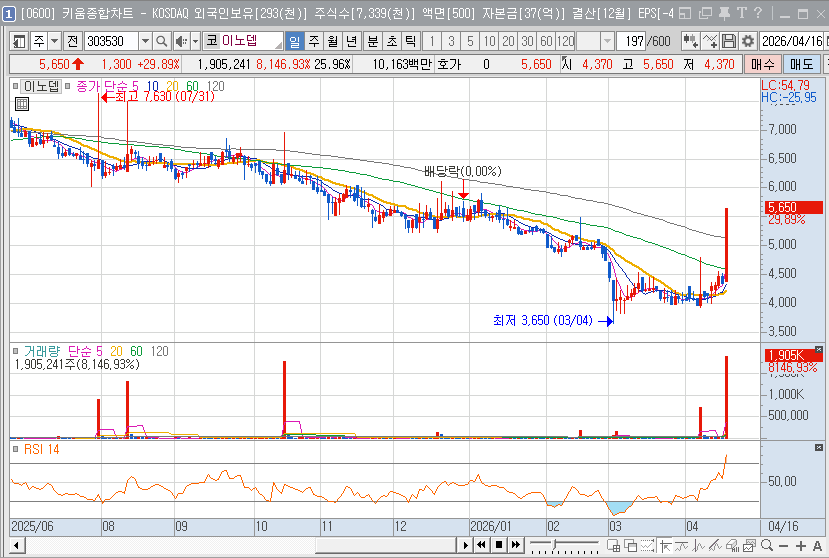Select the 분 minute chart period

373,41
